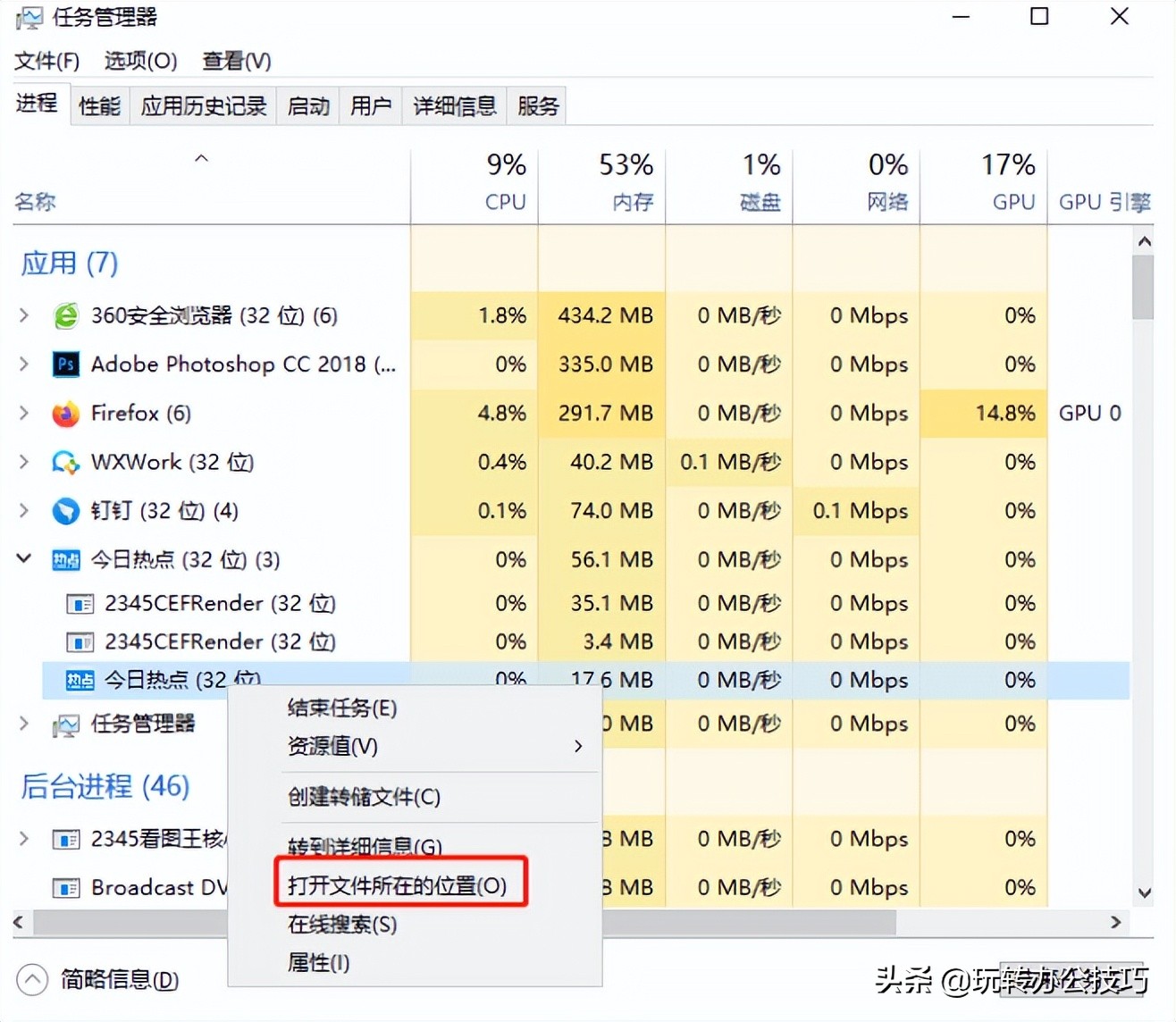Viewport: 1176px width, 1022px height.
Task: Click the 2345看图王 background process icon
Action: click(x=65, y=839)
